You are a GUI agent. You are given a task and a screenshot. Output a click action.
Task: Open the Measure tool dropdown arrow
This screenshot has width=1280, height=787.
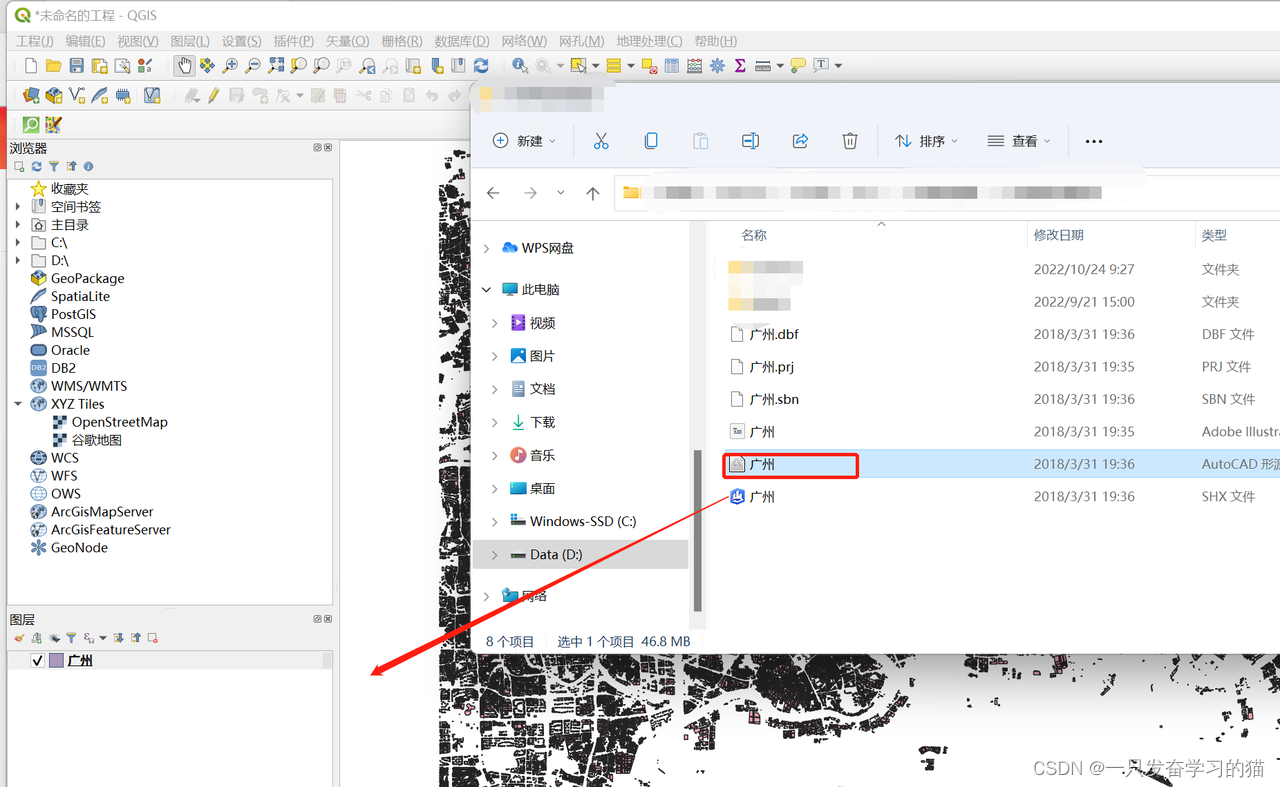point(780,66)
